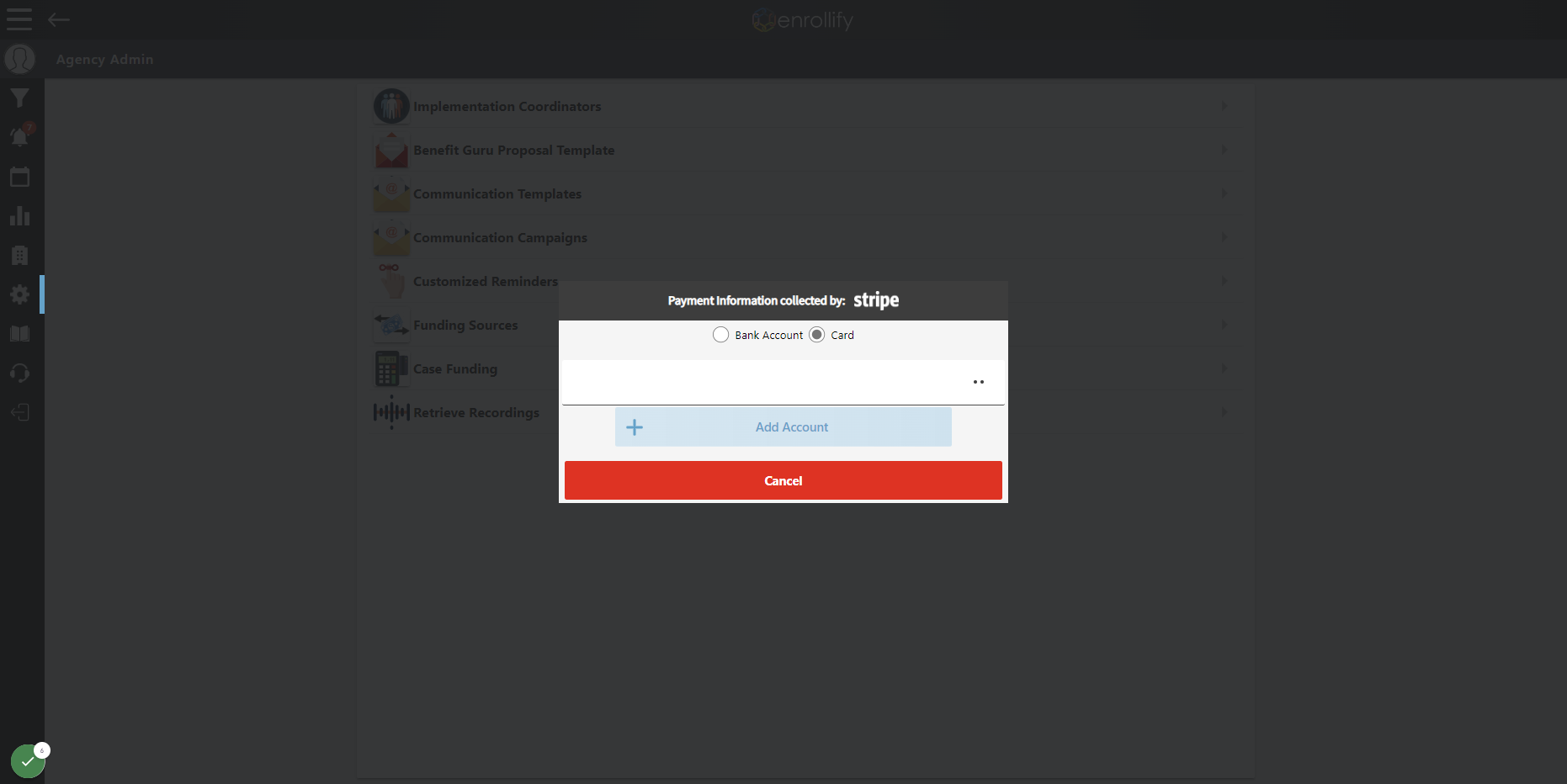Open the user profile avatar
The height and width of the screenshot is (784, 1567).
point(19,59)
